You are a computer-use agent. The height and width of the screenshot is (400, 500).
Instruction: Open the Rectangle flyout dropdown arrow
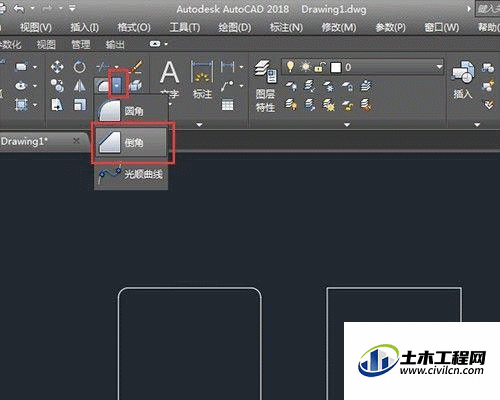[x=35, y=67]
